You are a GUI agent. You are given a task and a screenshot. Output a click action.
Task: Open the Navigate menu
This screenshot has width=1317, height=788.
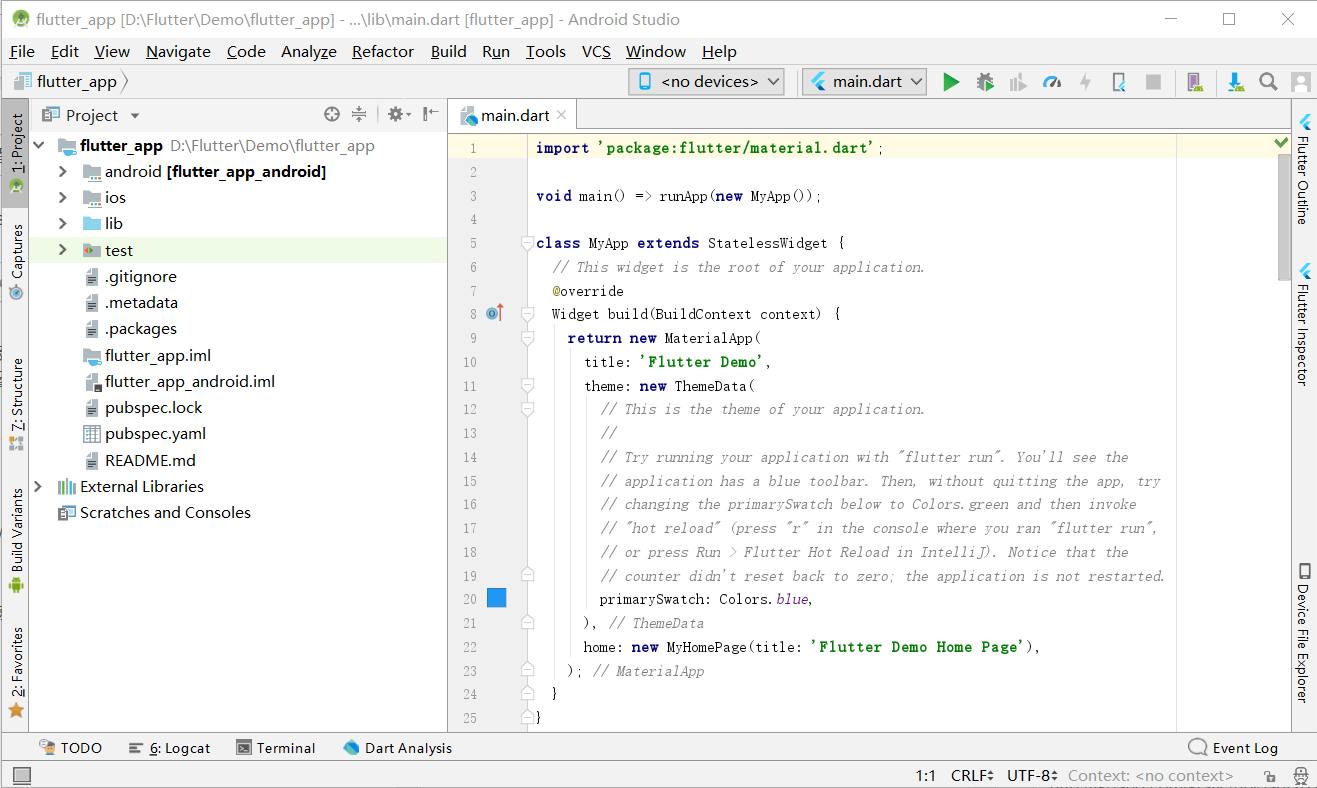[178, 52]
